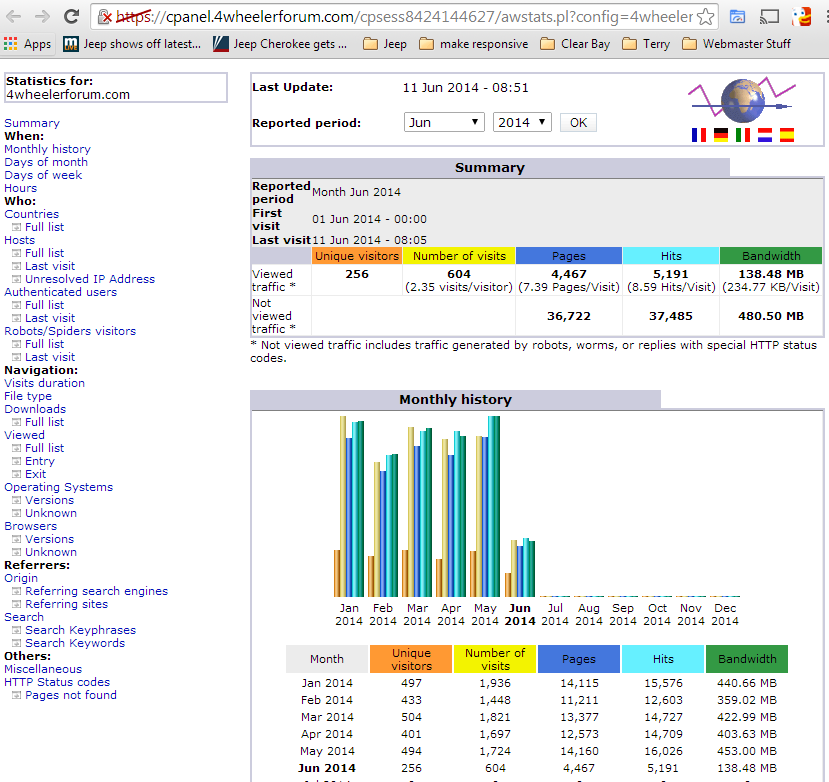Open the Jeep bookmarks folder
This screenshot has height=782, width=829.
[x=385, y=44]
